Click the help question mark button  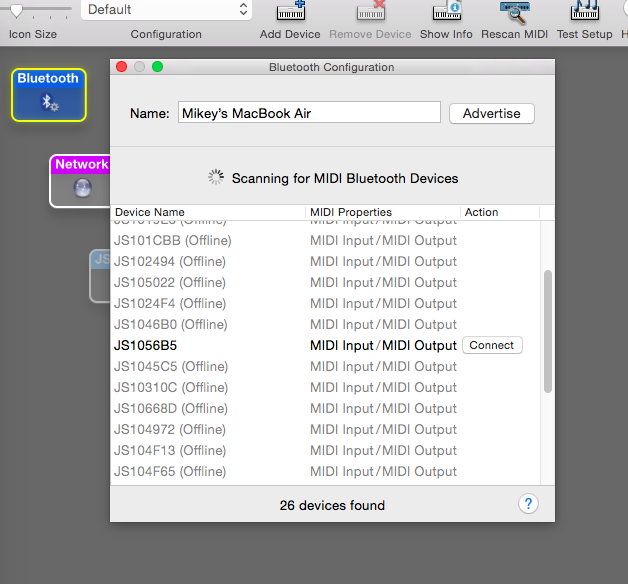(530, 504)
